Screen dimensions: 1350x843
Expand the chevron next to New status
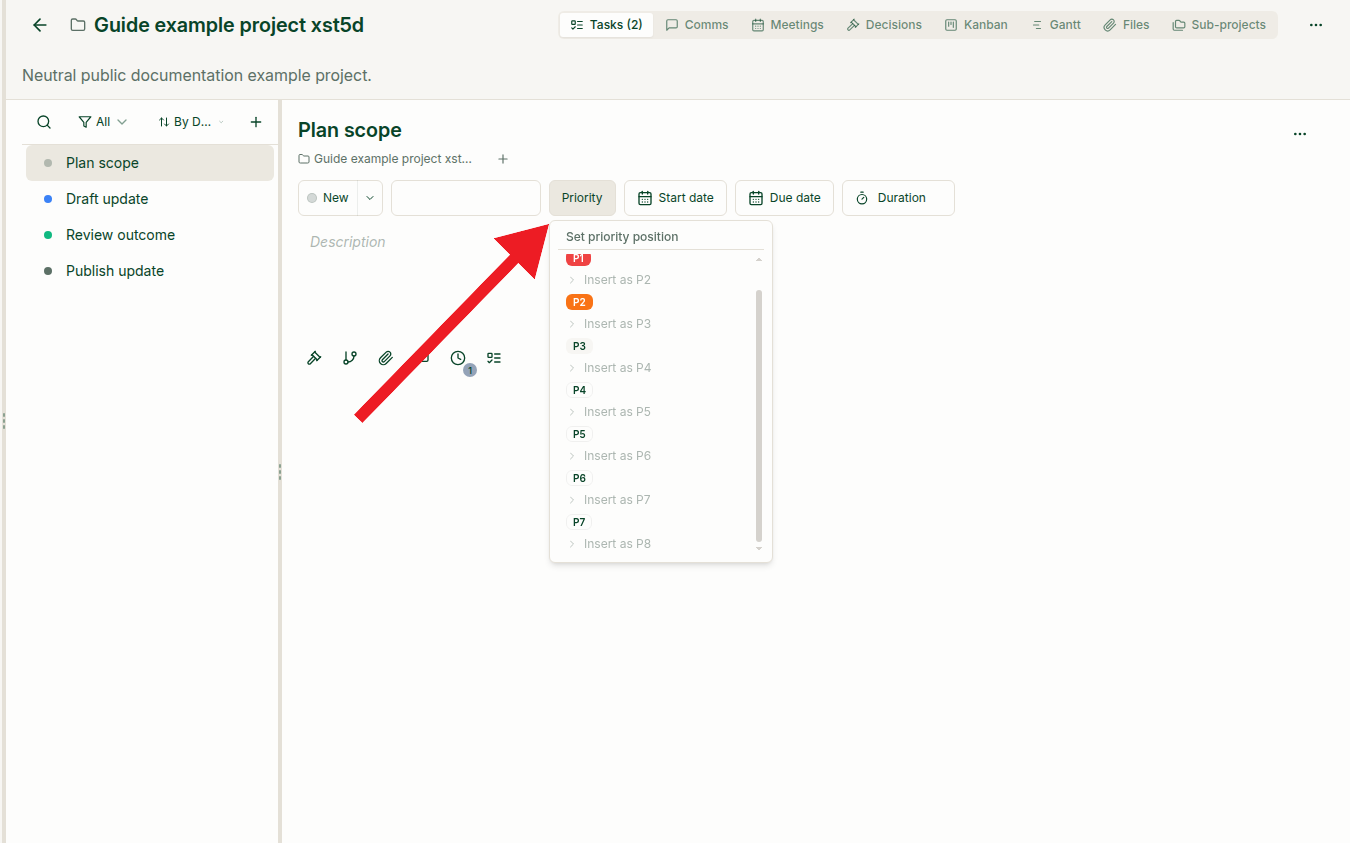[370, 198]
